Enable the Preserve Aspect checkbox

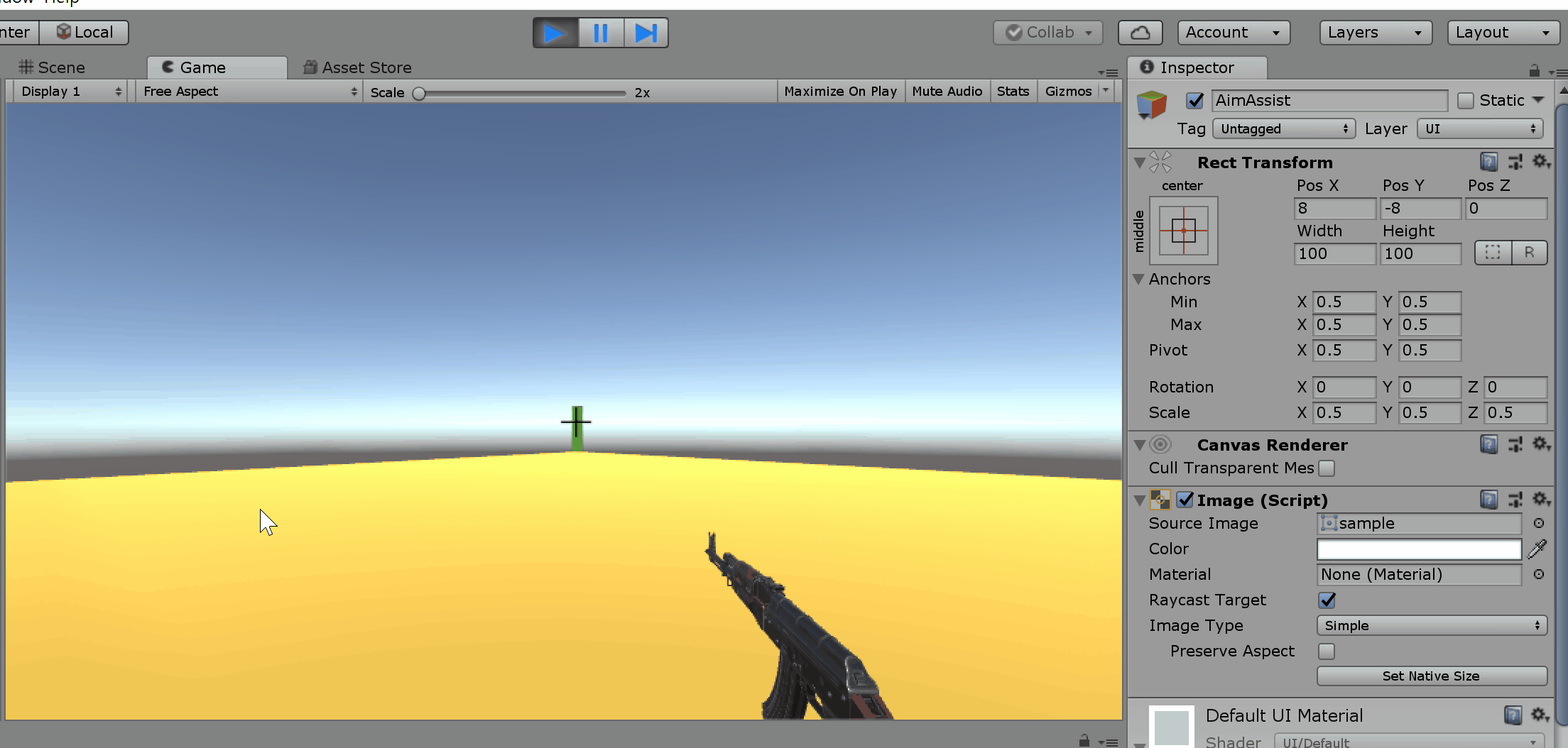(x=1326, y=651)
